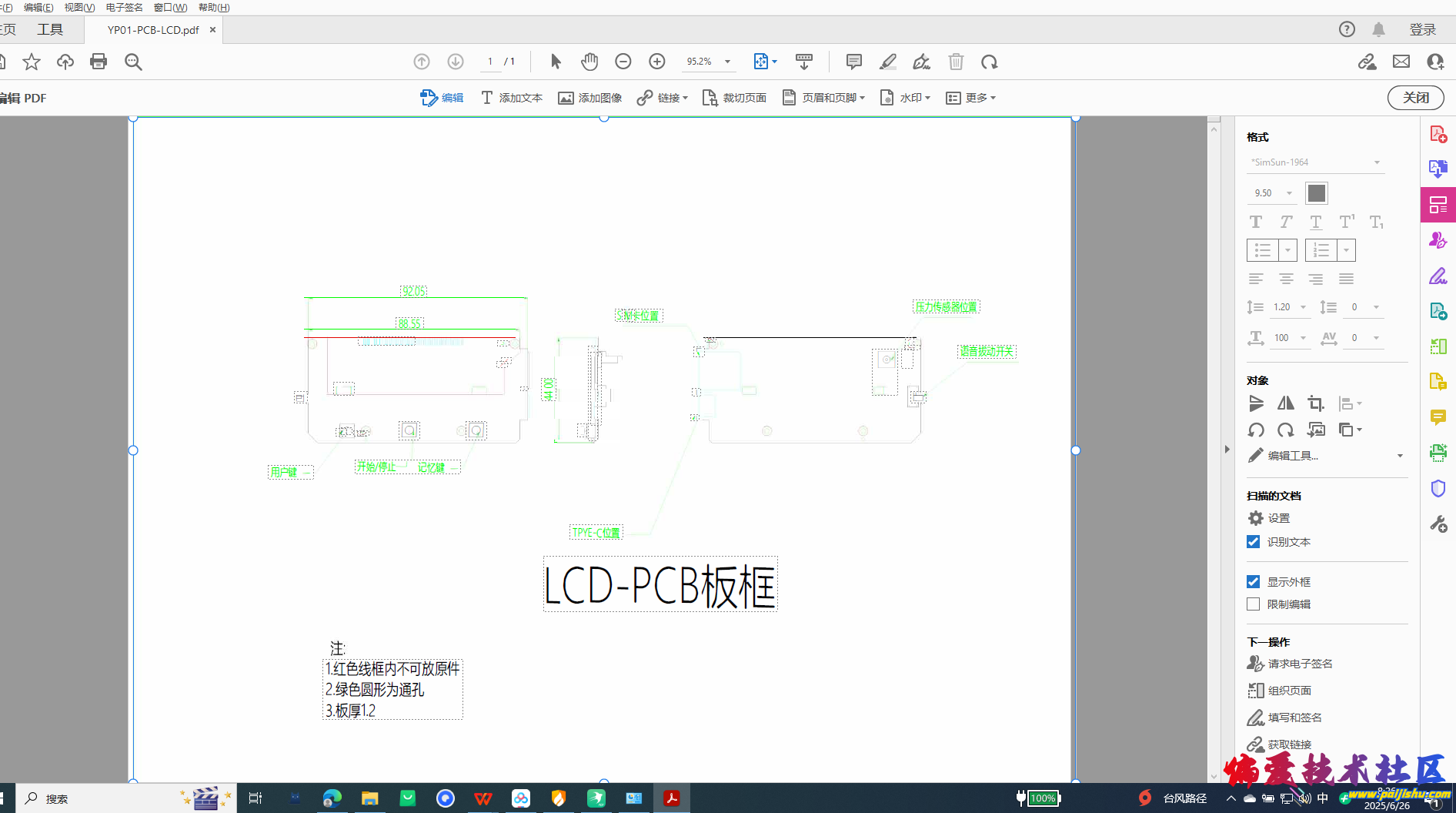Expand the 更多 dropdown menu

[971, 98]
